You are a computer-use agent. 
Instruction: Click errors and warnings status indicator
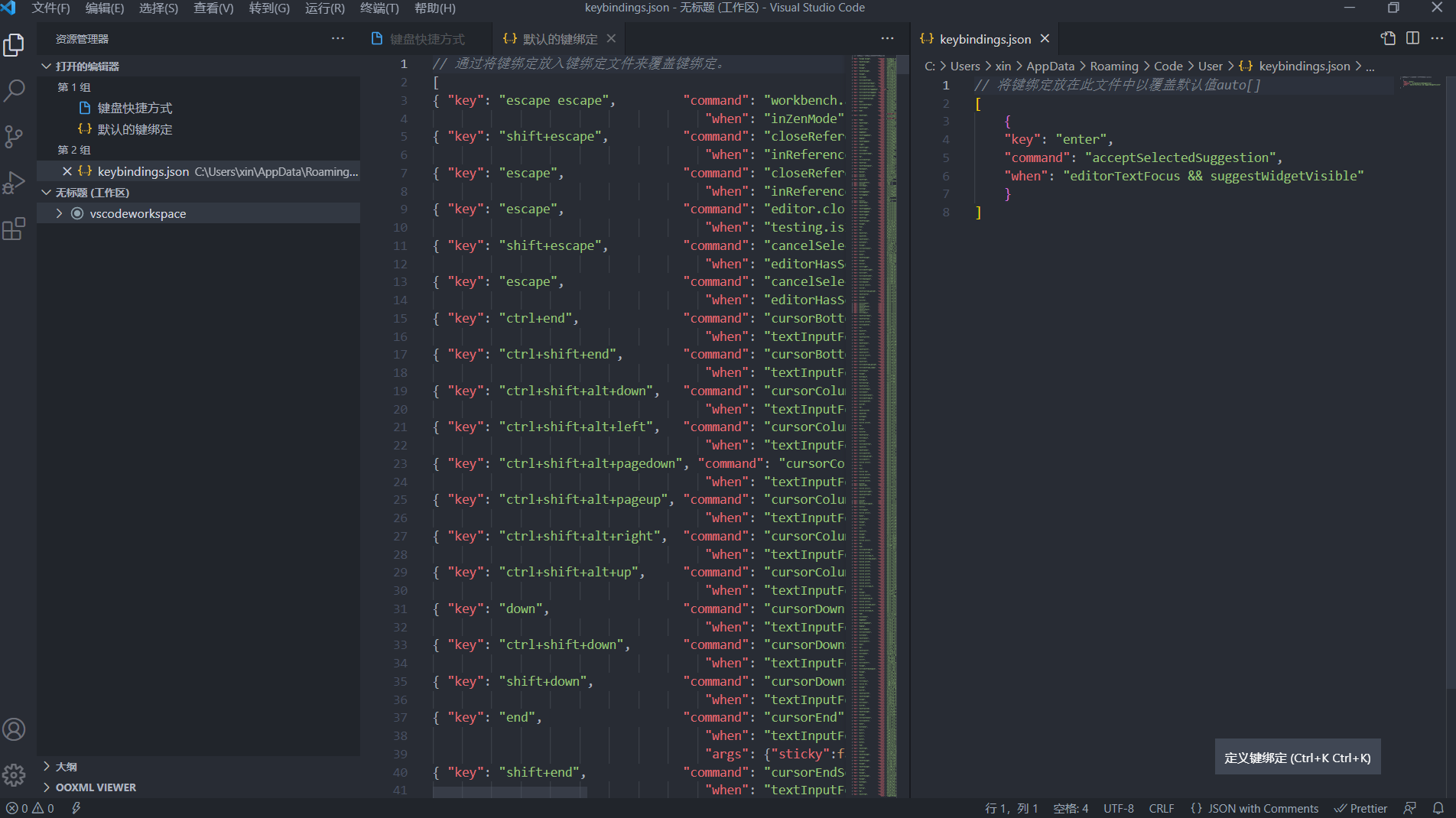[x=31, y=808]
